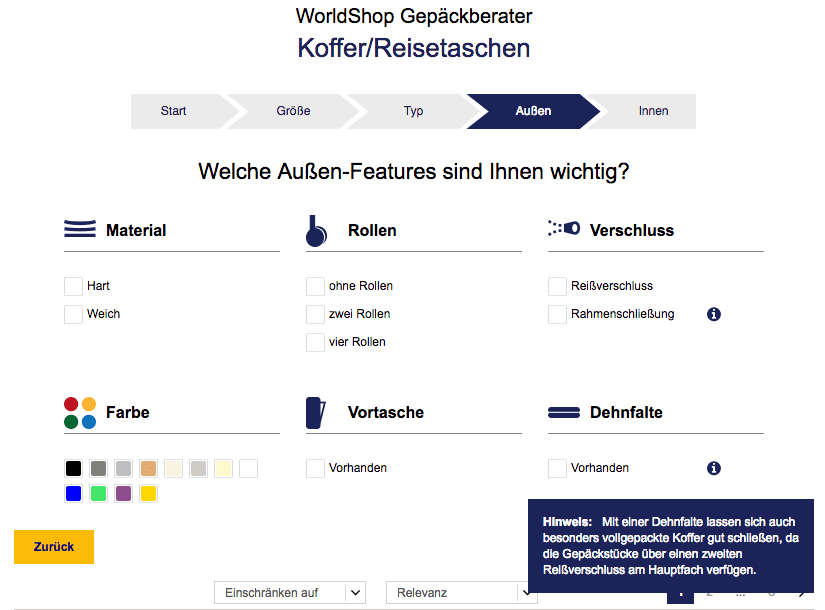Image resolution: width=825 pixels, height=610 pixels.
Task: Select the blue color swatch
Action: (x=73, y=493)
